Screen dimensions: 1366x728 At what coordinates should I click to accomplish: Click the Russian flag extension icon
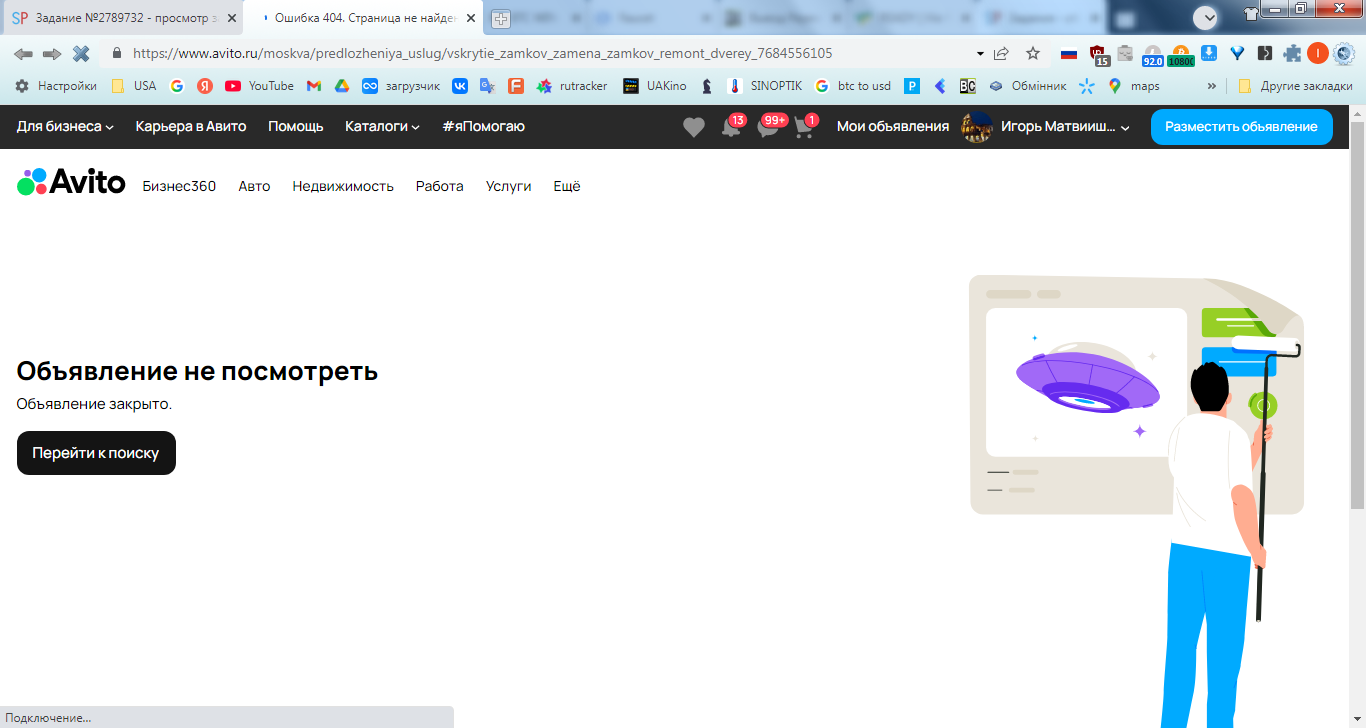coord(1069,54)
